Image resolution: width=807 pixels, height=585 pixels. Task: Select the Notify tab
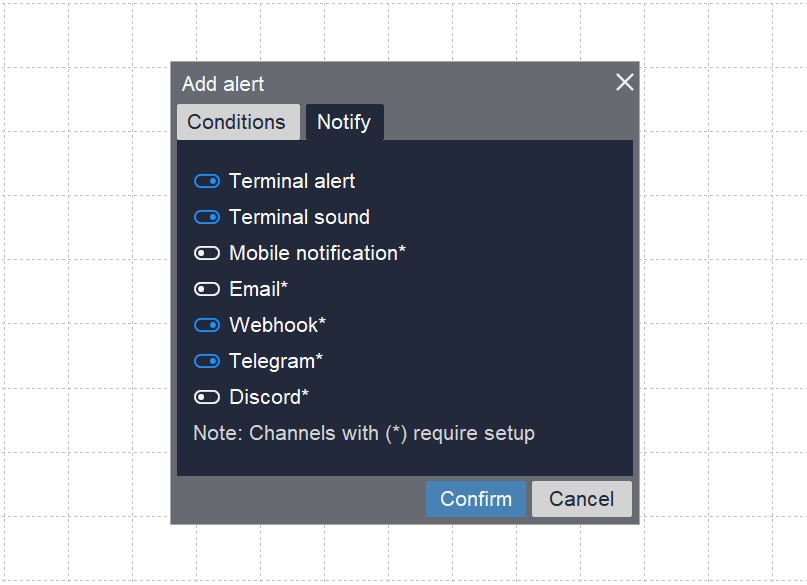pos(344,122)
